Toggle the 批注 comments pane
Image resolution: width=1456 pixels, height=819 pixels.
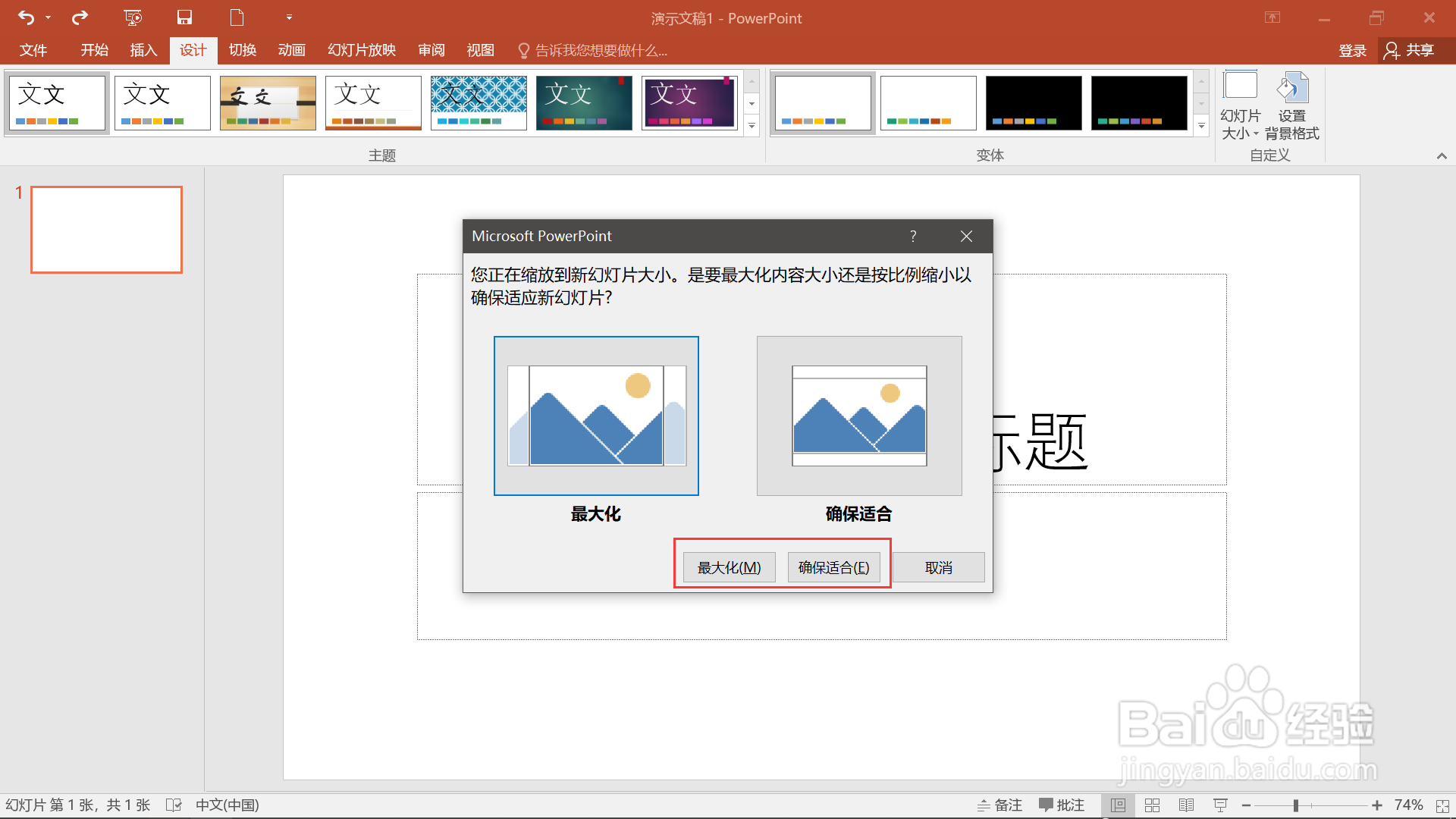[1062, 805]
